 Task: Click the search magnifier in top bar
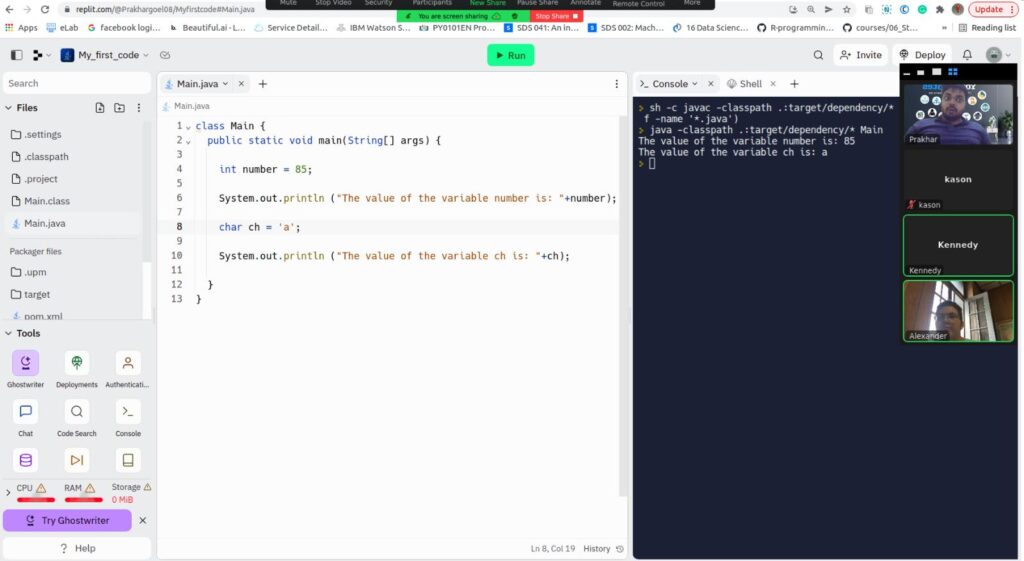click(818, 55)
